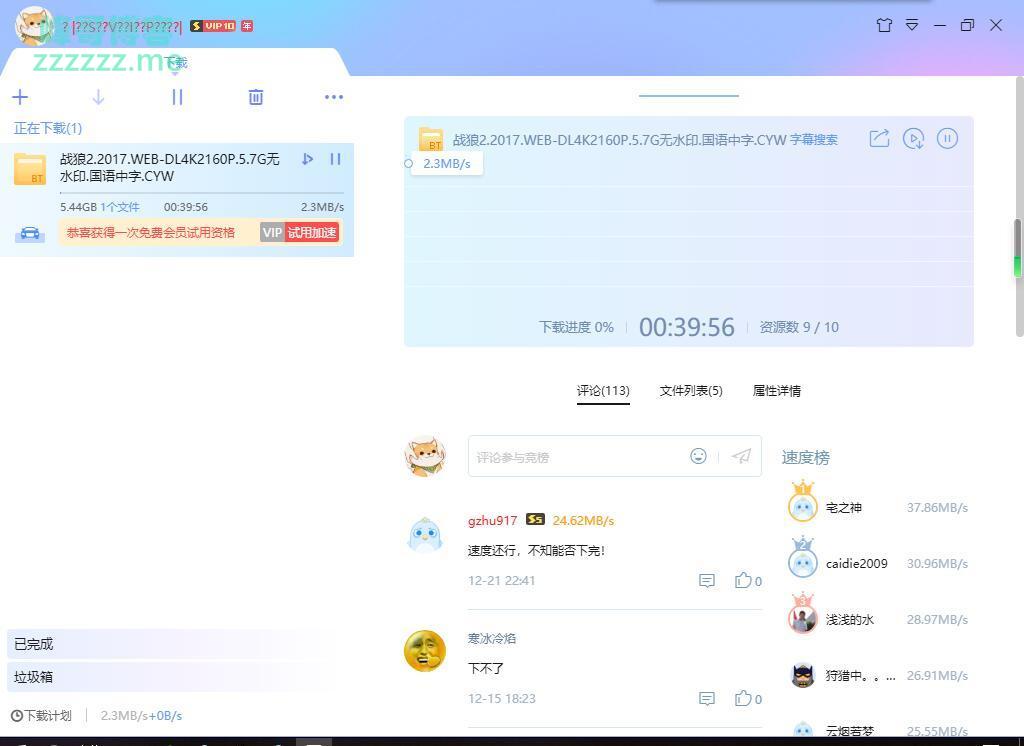This screenshot has width=1024, height=746.
Task: Pause the 战狼2 task in the download list
Action: coord(335,159)
